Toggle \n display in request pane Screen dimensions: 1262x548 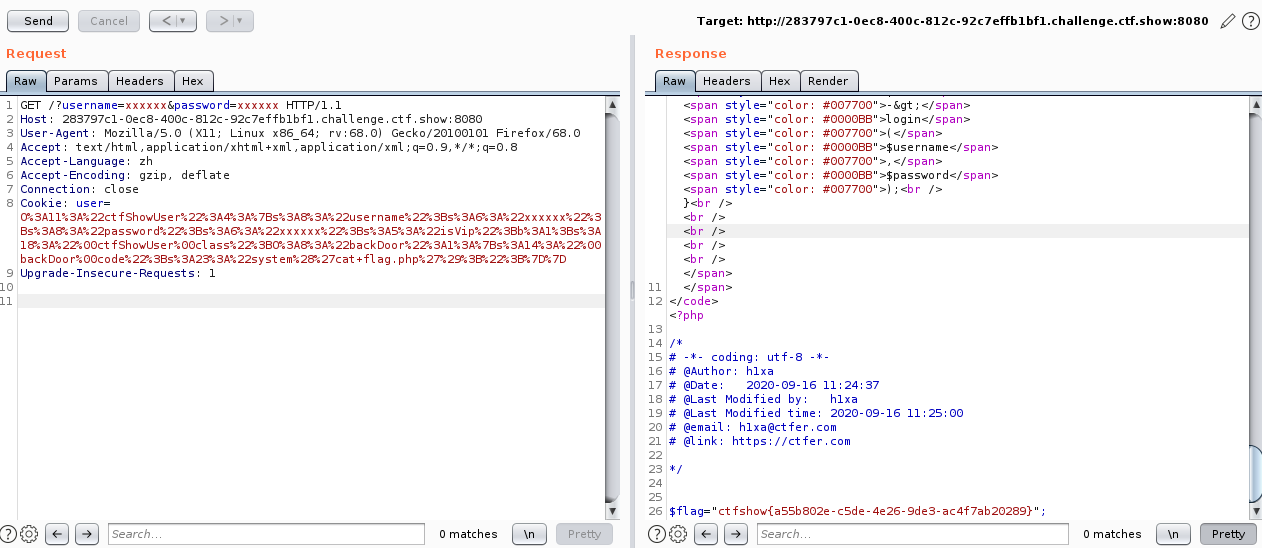pyautogui.click(x=530, y=534)
